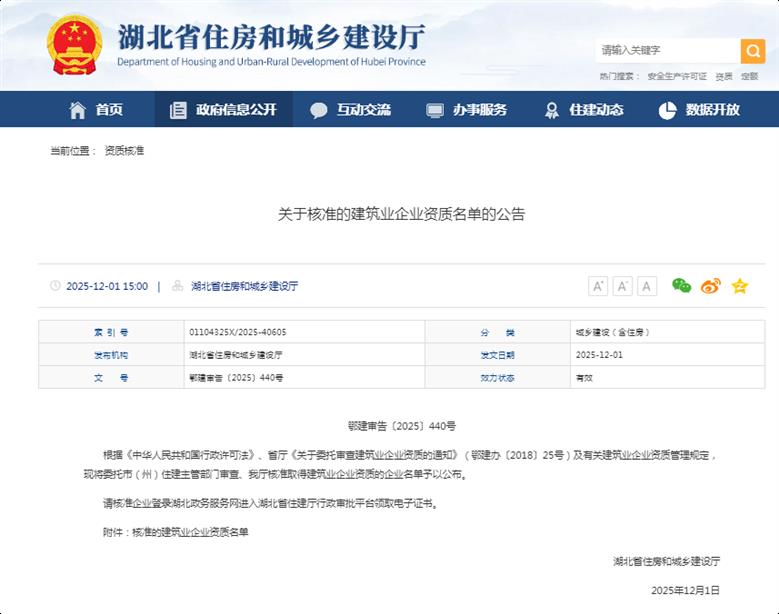The height and width of the screenshot is (614, 779).
Task: Click the orange search magnifier button
Action: click(752, 50)
